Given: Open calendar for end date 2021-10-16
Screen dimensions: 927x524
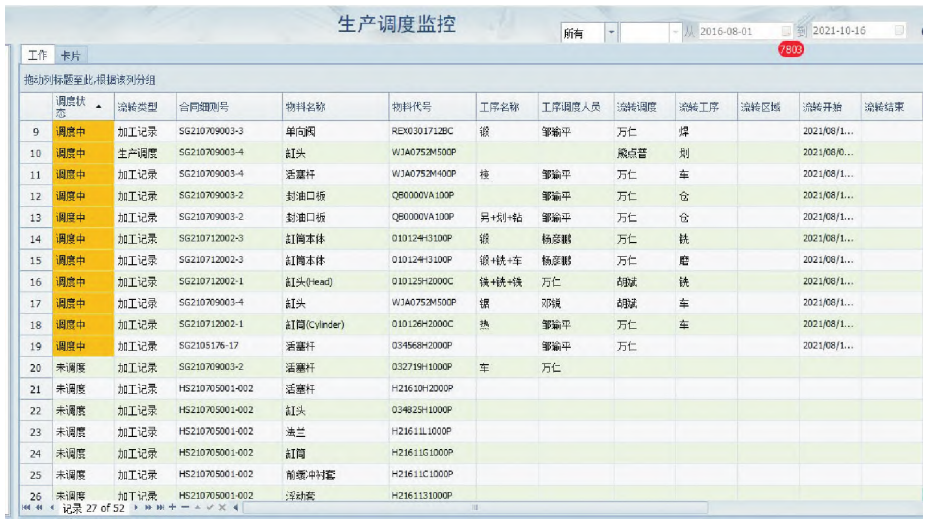Looking at the screenshot, I should 899,31.
